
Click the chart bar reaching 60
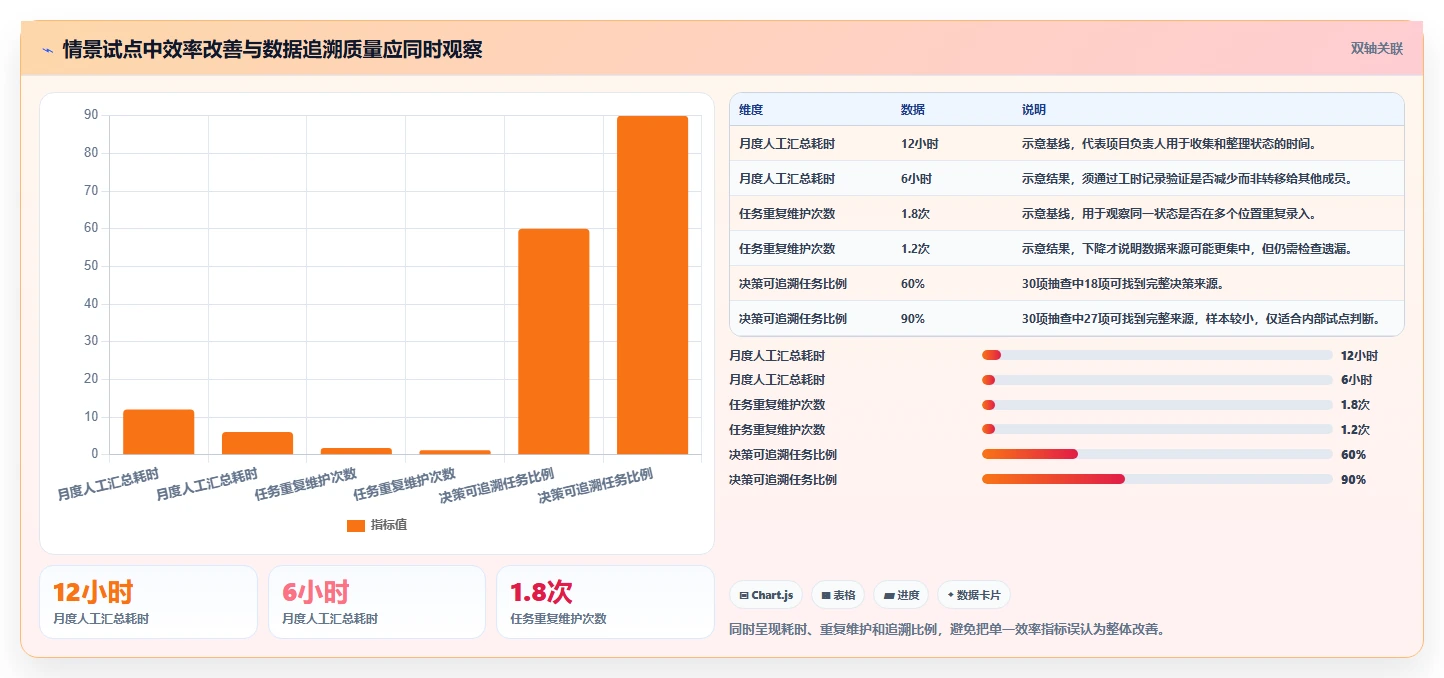tap(553, 341)
